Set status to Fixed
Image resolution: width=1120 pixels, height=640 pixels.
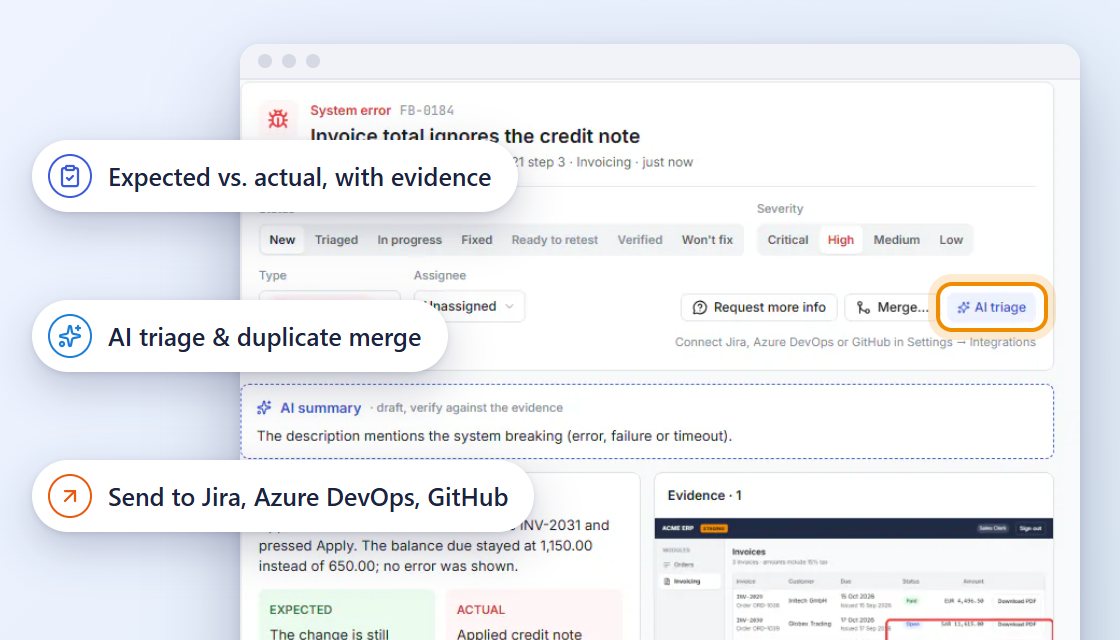click(x=476, y=240)
